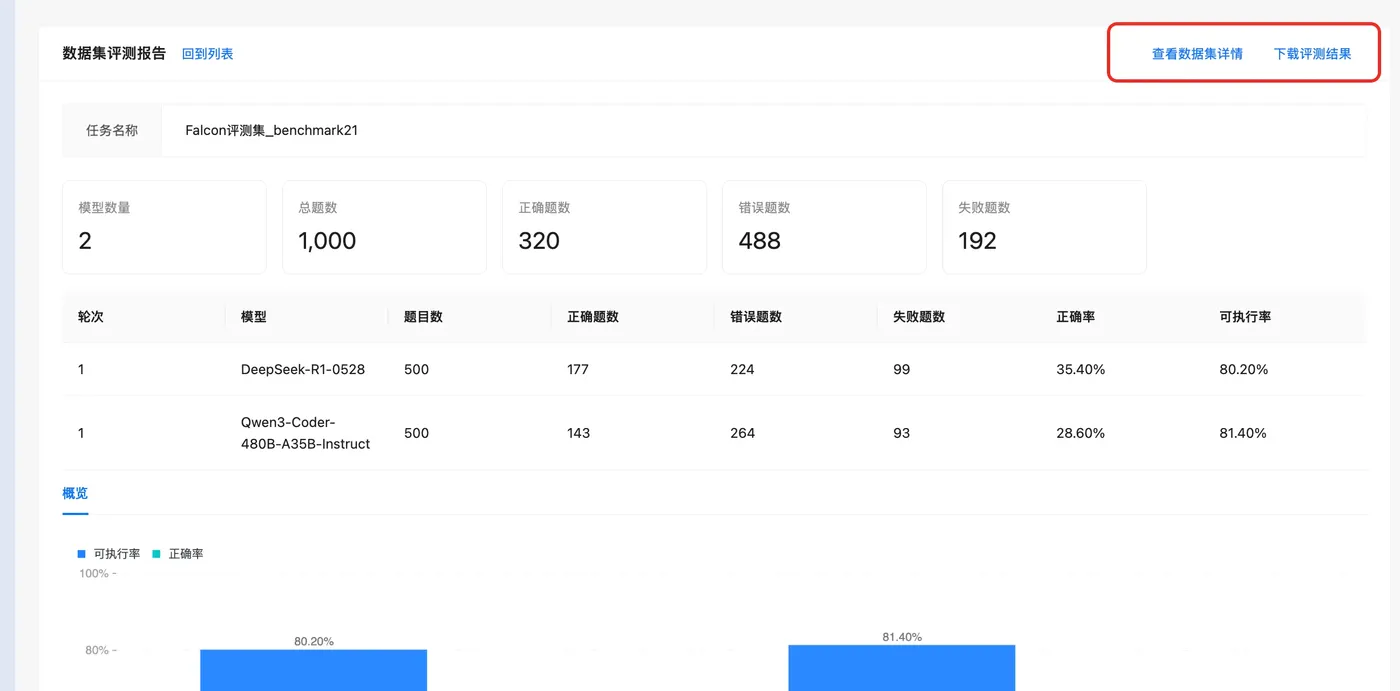Click the 数据集评测报告 page title
1400x691 pixels.
(114, 54)
